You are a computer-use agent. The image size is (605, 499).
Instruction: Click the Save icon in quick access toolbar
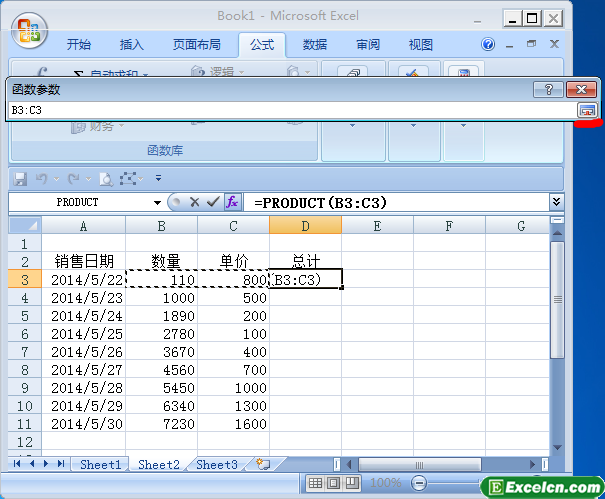[x=19, y=178]
